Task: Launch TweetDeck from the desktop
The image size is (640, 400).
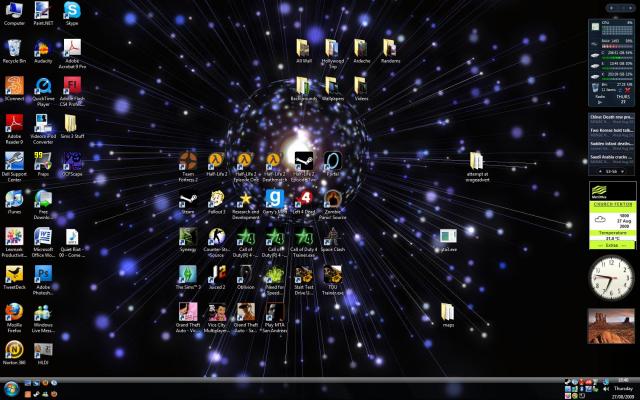Action: coord(14,276)
